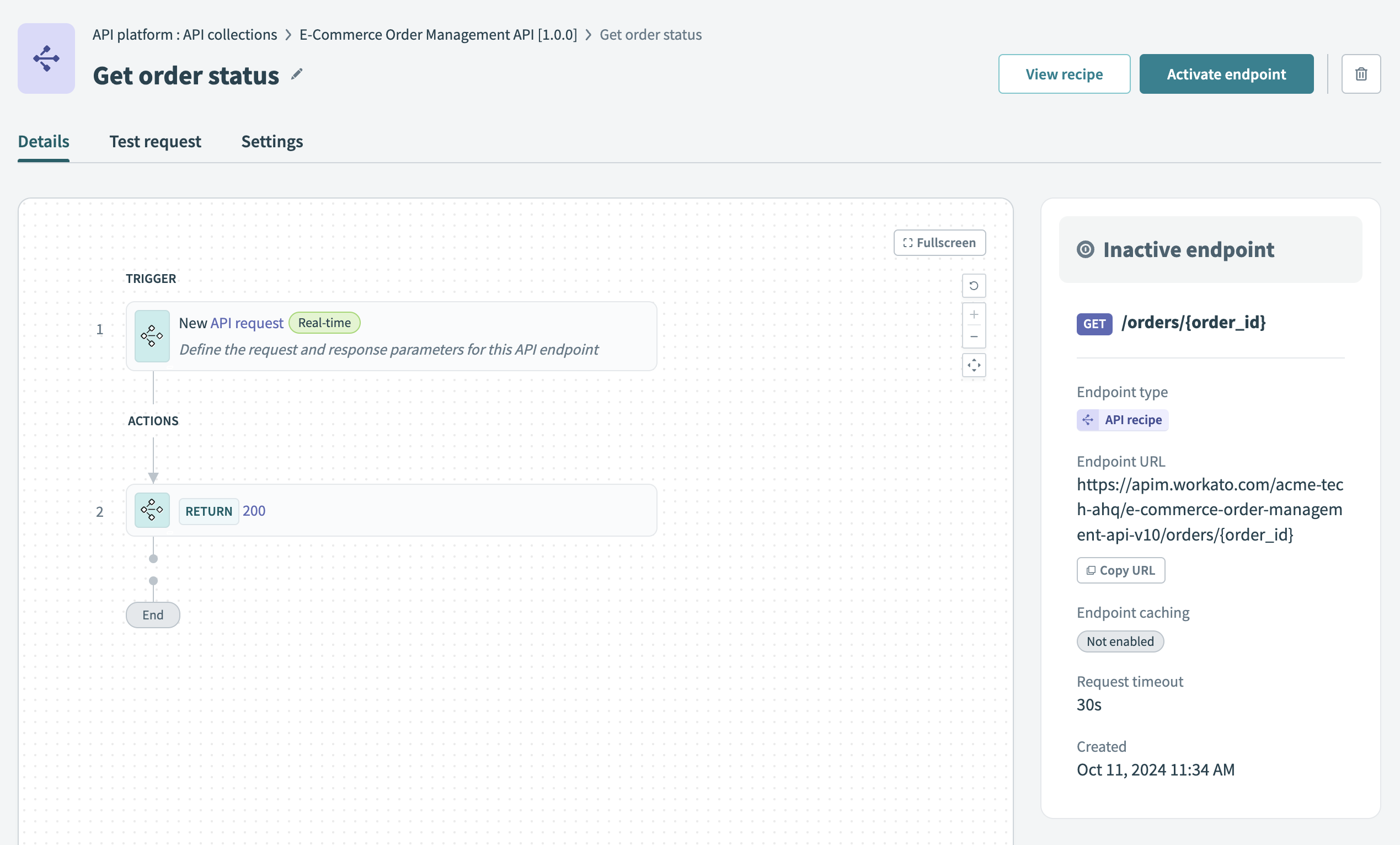
Task: Click the fit-to-screen icon below zoom controls
Action: pos(973,365)
